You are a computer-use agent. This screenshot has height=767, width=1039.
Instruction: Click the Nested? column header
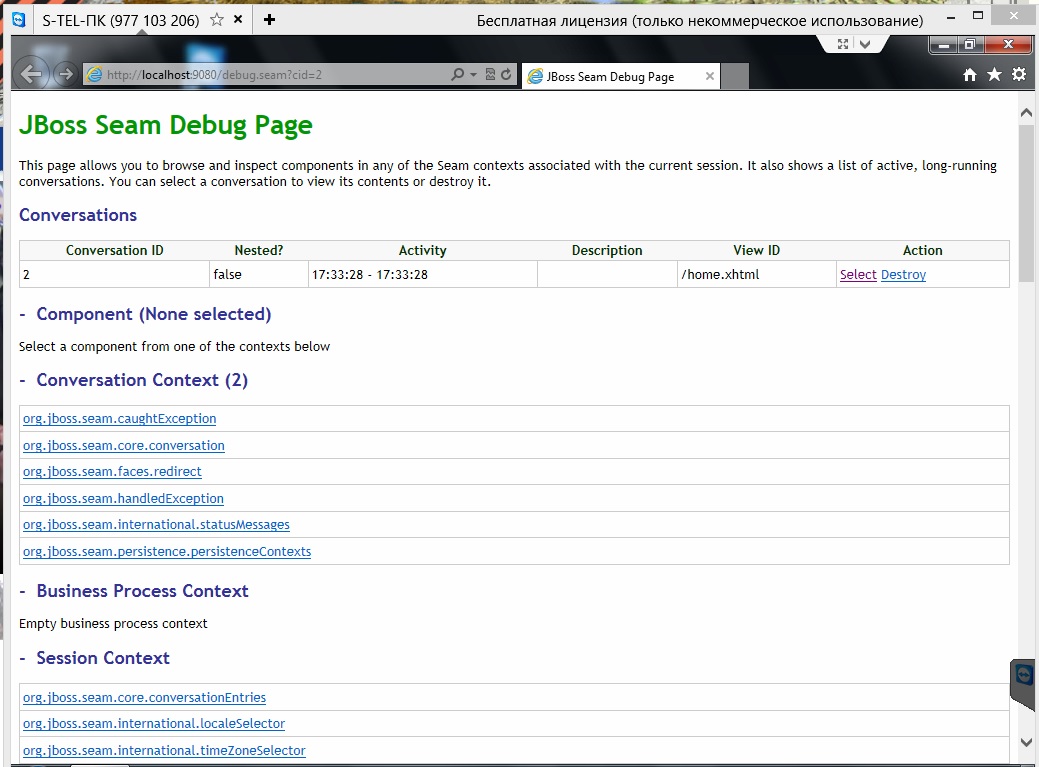[x=258, y=250]
